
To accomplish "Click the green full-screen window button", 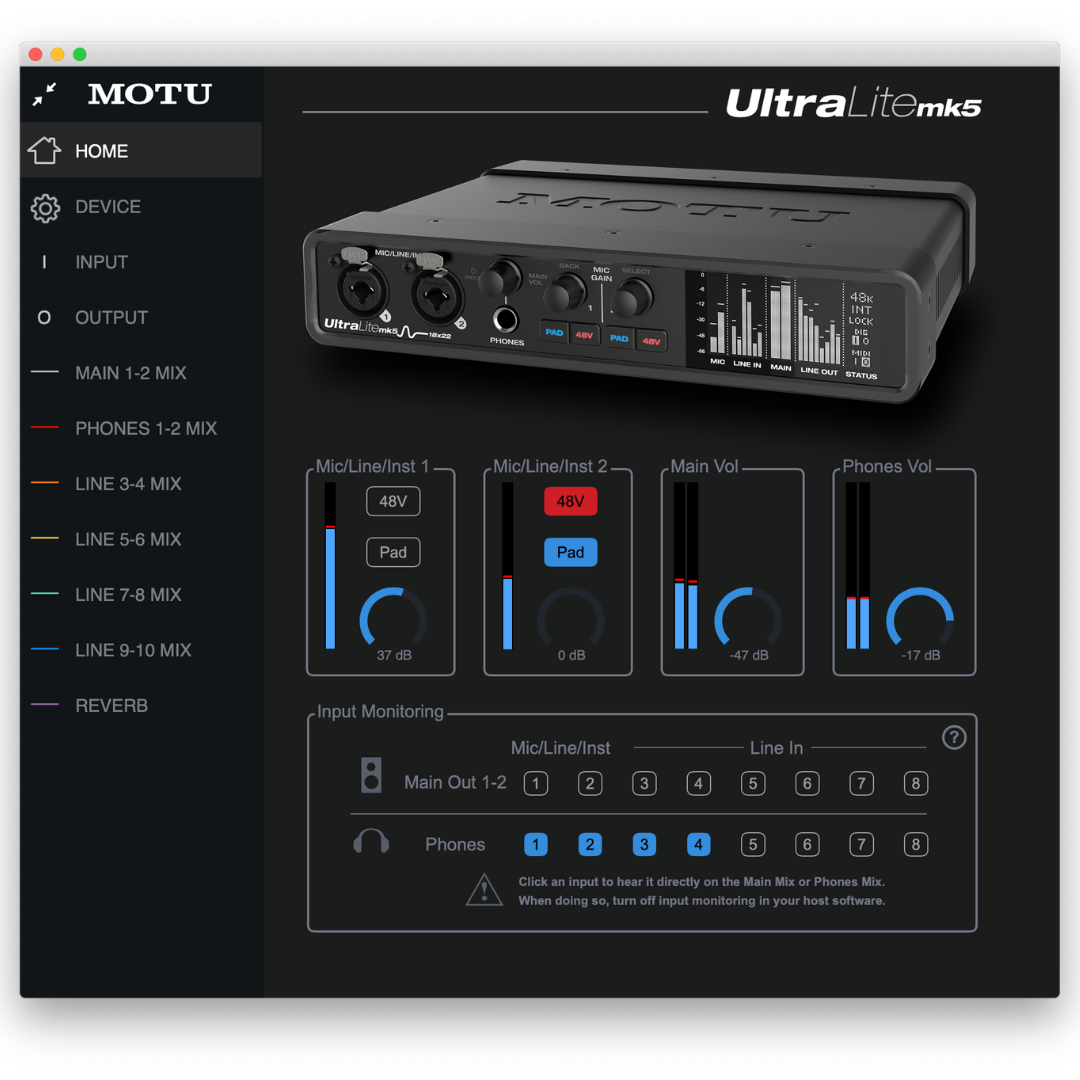I will tap(80, 54).
